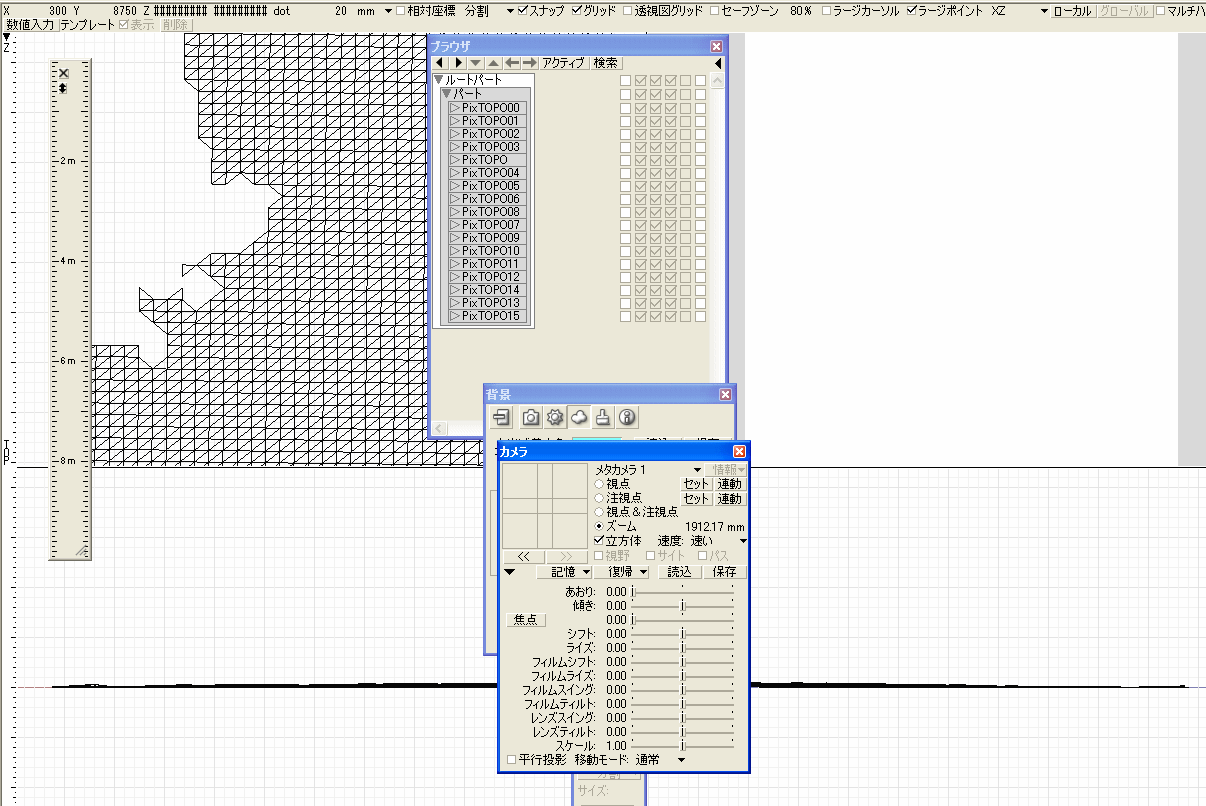Toggle the 立方体 checkbox in camera panel
Screen dimensions: 1206x806
(600, 540)
